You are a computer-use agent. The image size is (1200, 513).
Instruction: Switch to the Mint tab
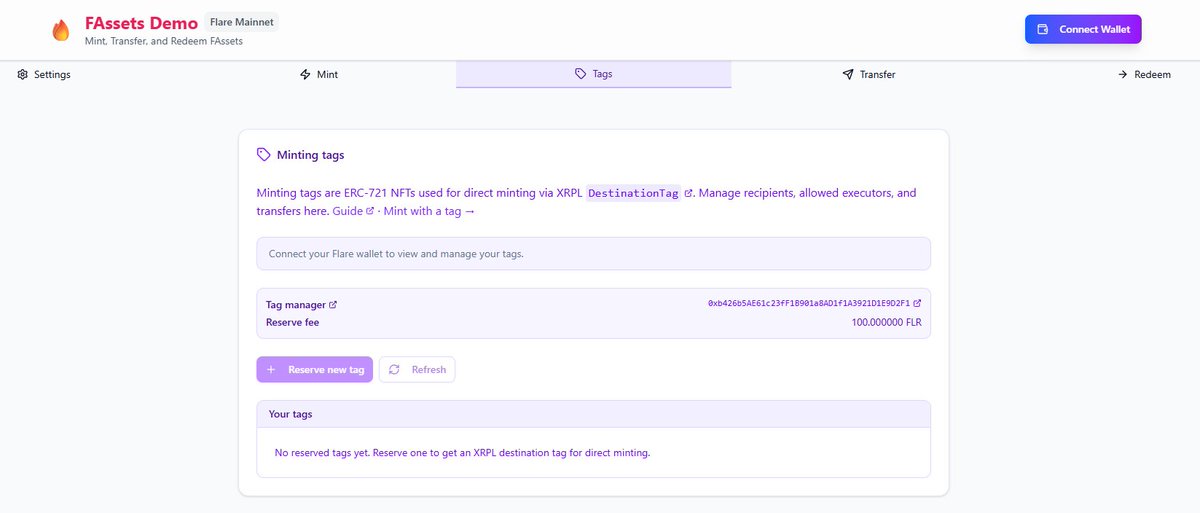point(319,74)
